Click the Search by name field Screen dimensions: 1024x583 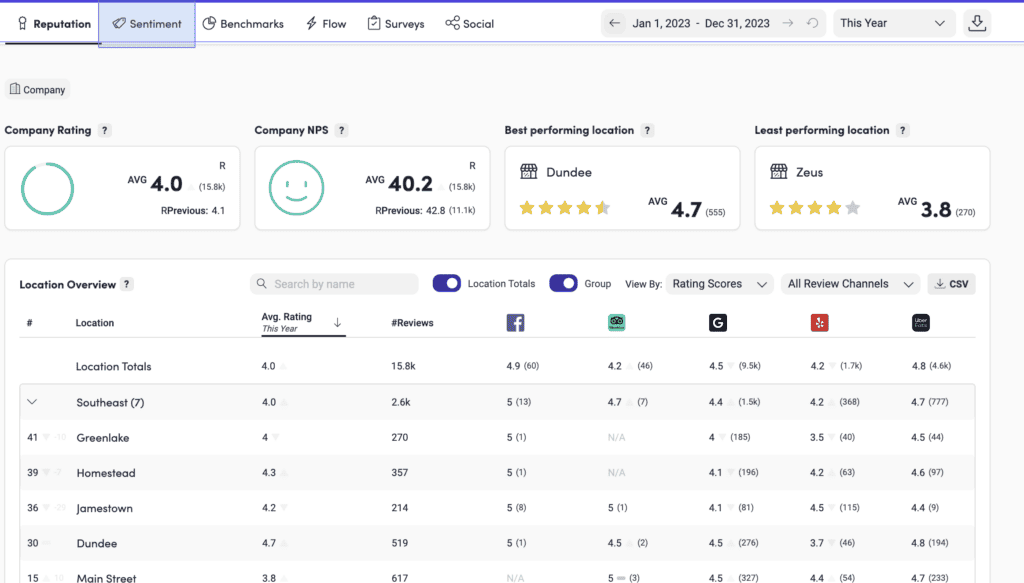334,284
